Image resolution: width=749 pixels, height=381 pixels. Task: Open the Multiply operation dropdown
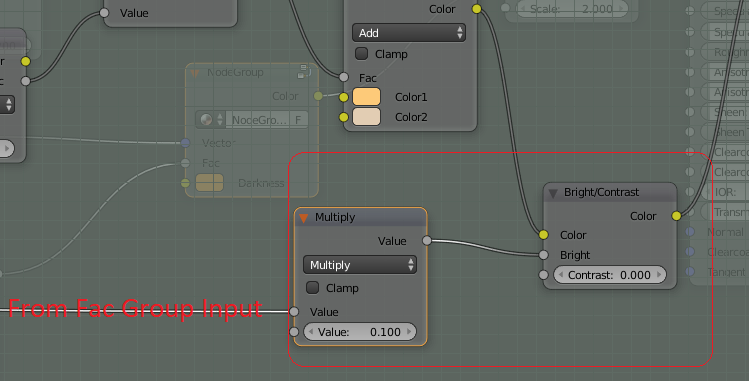(x=360, y=265)
